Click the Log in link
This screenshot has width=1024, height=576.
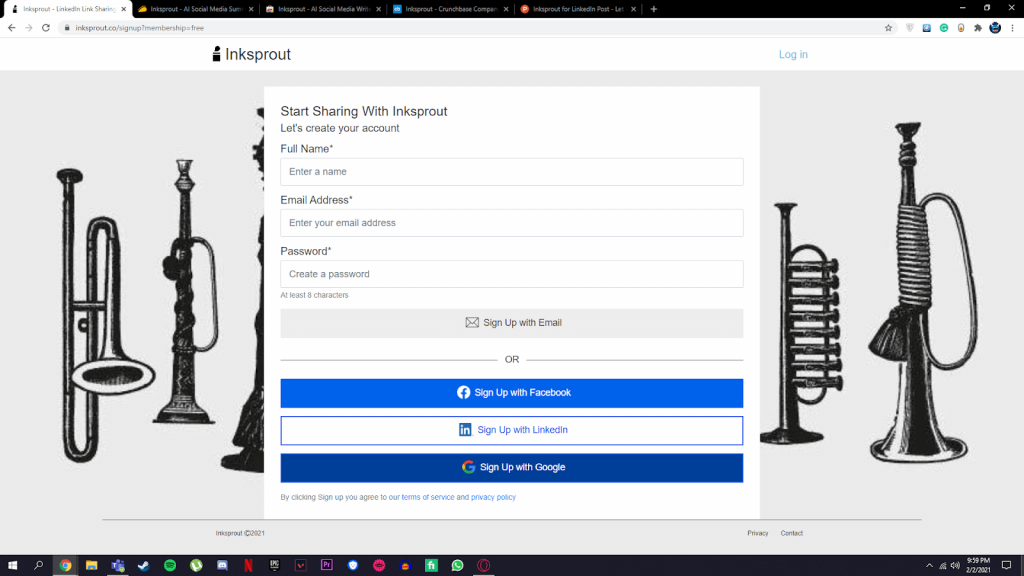click(793, 54)
